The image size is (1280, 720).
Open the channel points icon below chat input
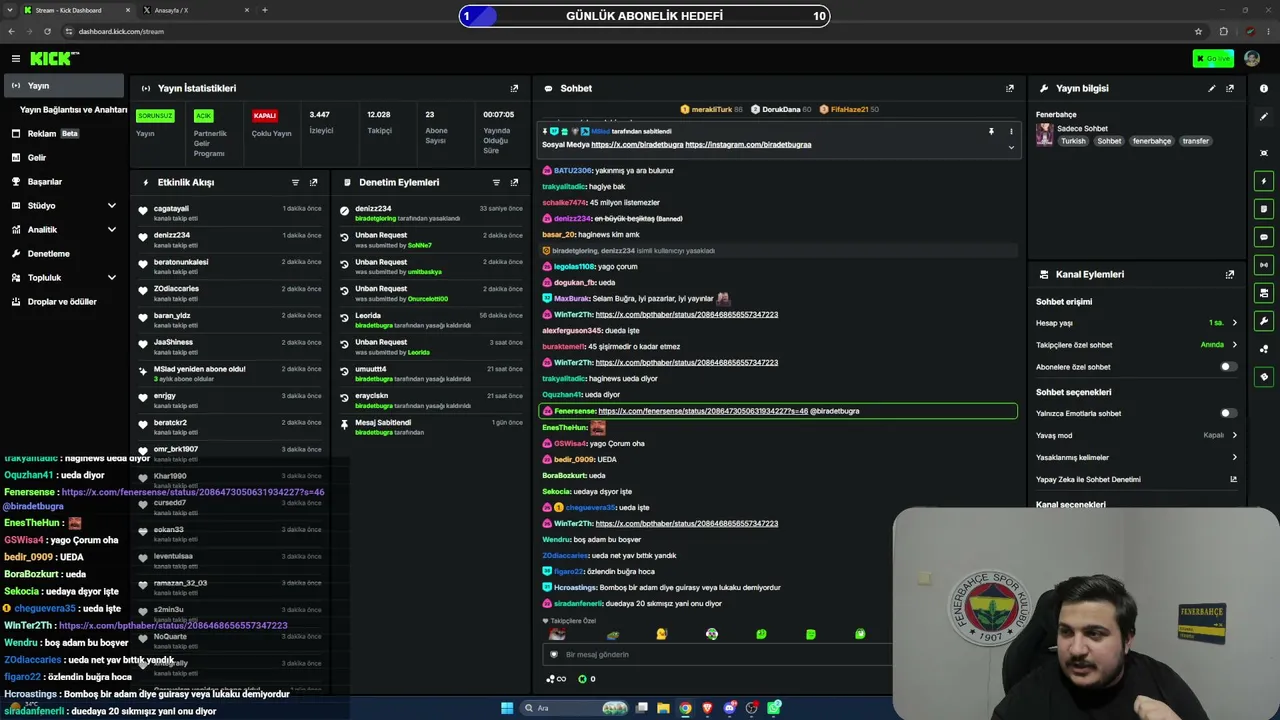[x=555, y=679]
